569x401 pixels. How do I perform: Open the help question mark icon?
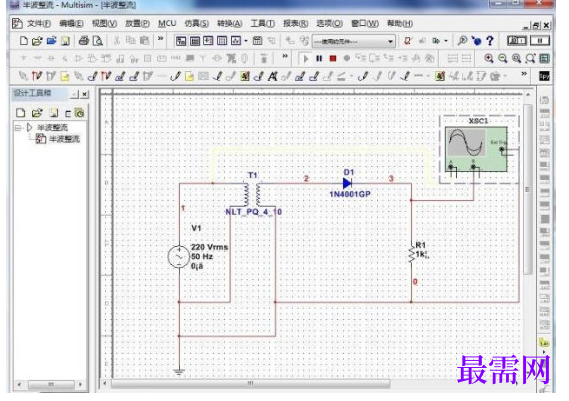pos(490,41)
